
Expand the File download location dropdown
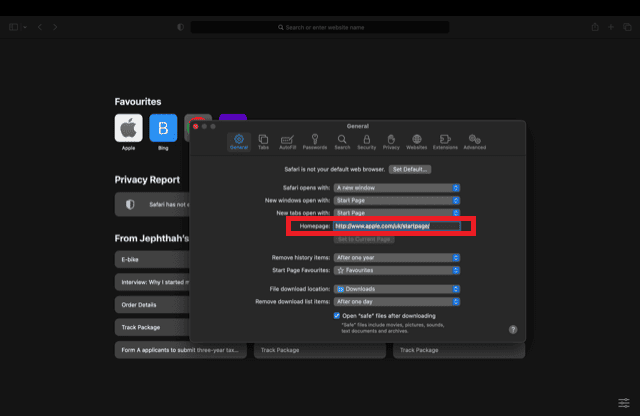click(x=397, y=288)
